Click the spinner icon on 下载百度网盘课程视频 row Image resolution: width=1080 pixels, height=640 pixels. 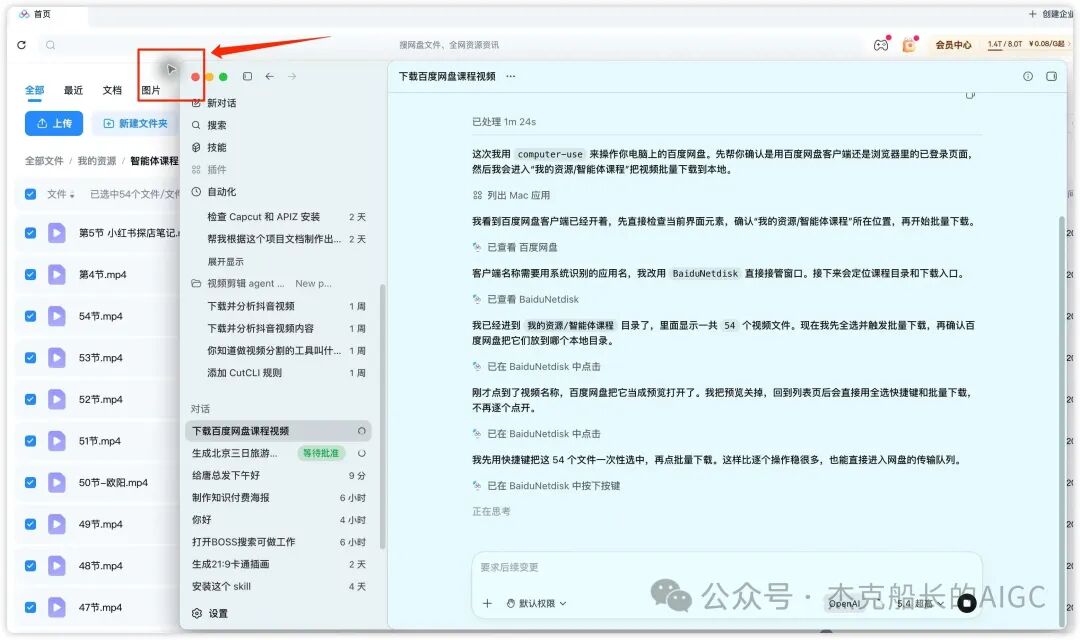pos(362,431)
